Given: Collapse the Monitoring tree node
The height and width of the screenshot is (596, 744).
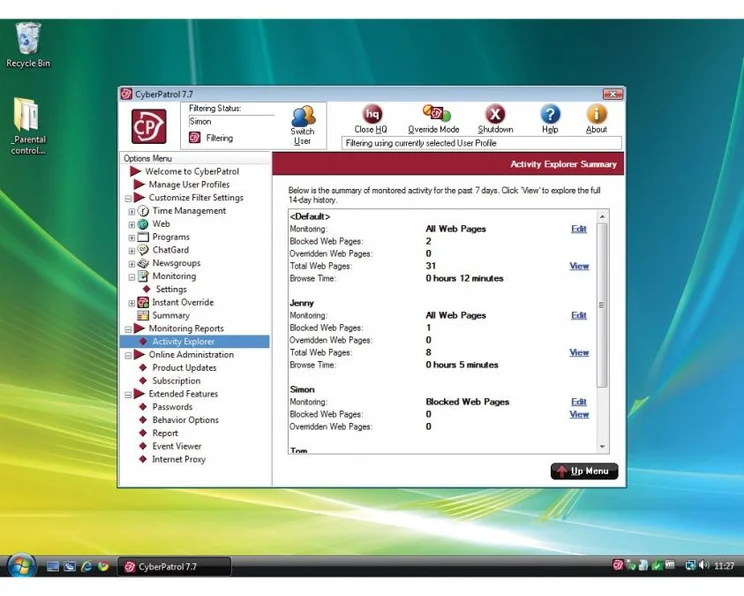Looking at the screenshot, I should (131, 277).
